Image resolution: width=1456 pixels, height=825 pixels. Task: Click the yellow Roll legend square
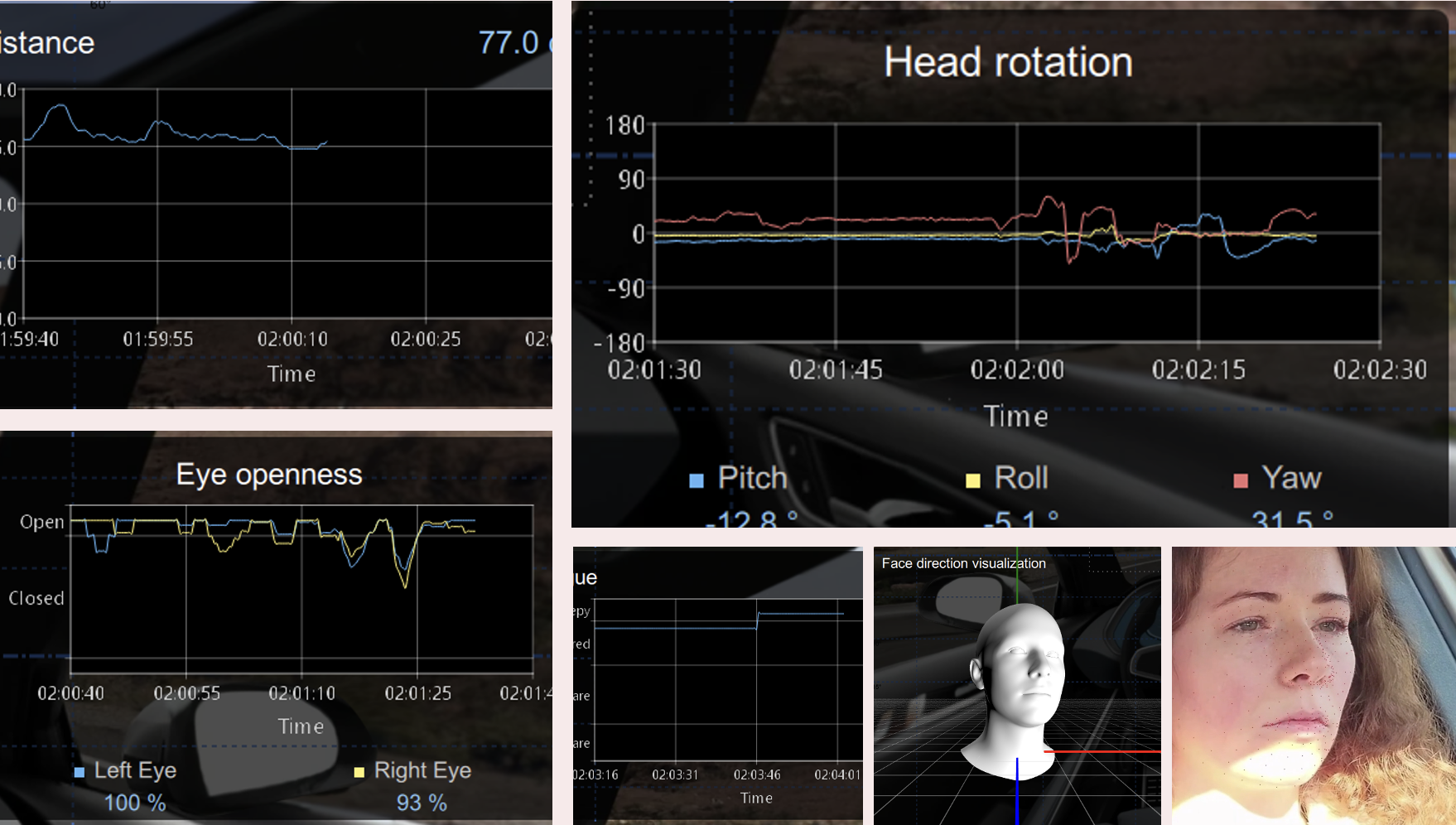pyautogui.click(x=973, y=480)
